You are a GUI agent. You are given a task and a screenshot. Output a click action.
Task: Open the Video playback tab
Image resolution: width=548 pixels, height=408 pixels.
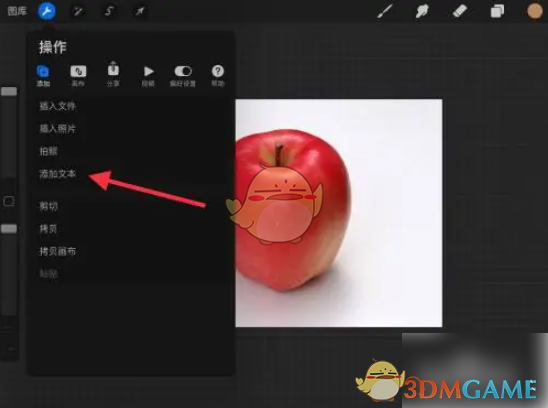pyautogui.click(x=148, y=76)
